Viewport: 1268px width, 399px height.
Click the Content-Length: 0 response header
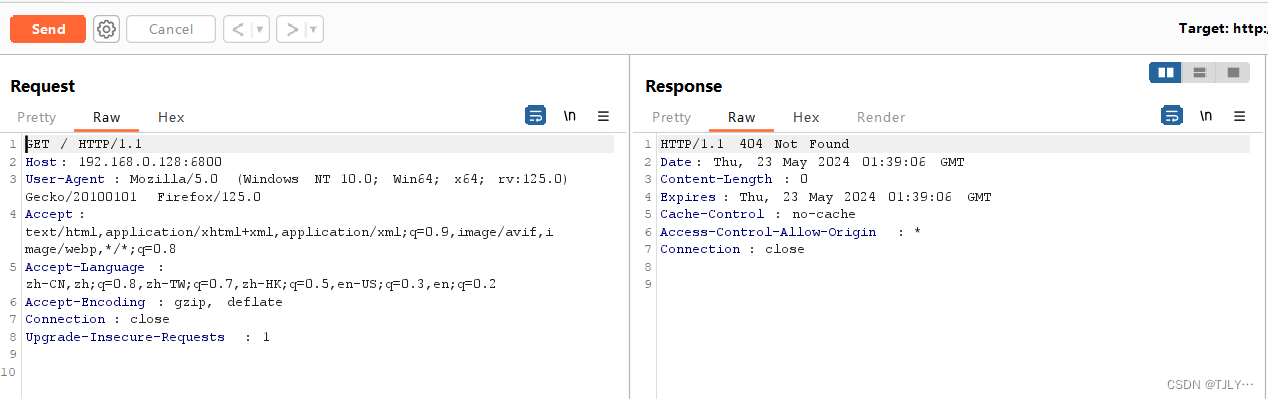734,179
